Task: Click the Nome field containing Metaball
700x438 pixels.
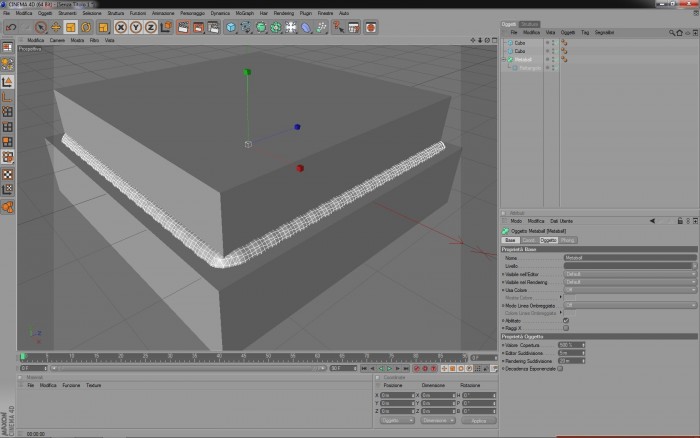Action: 630,258
